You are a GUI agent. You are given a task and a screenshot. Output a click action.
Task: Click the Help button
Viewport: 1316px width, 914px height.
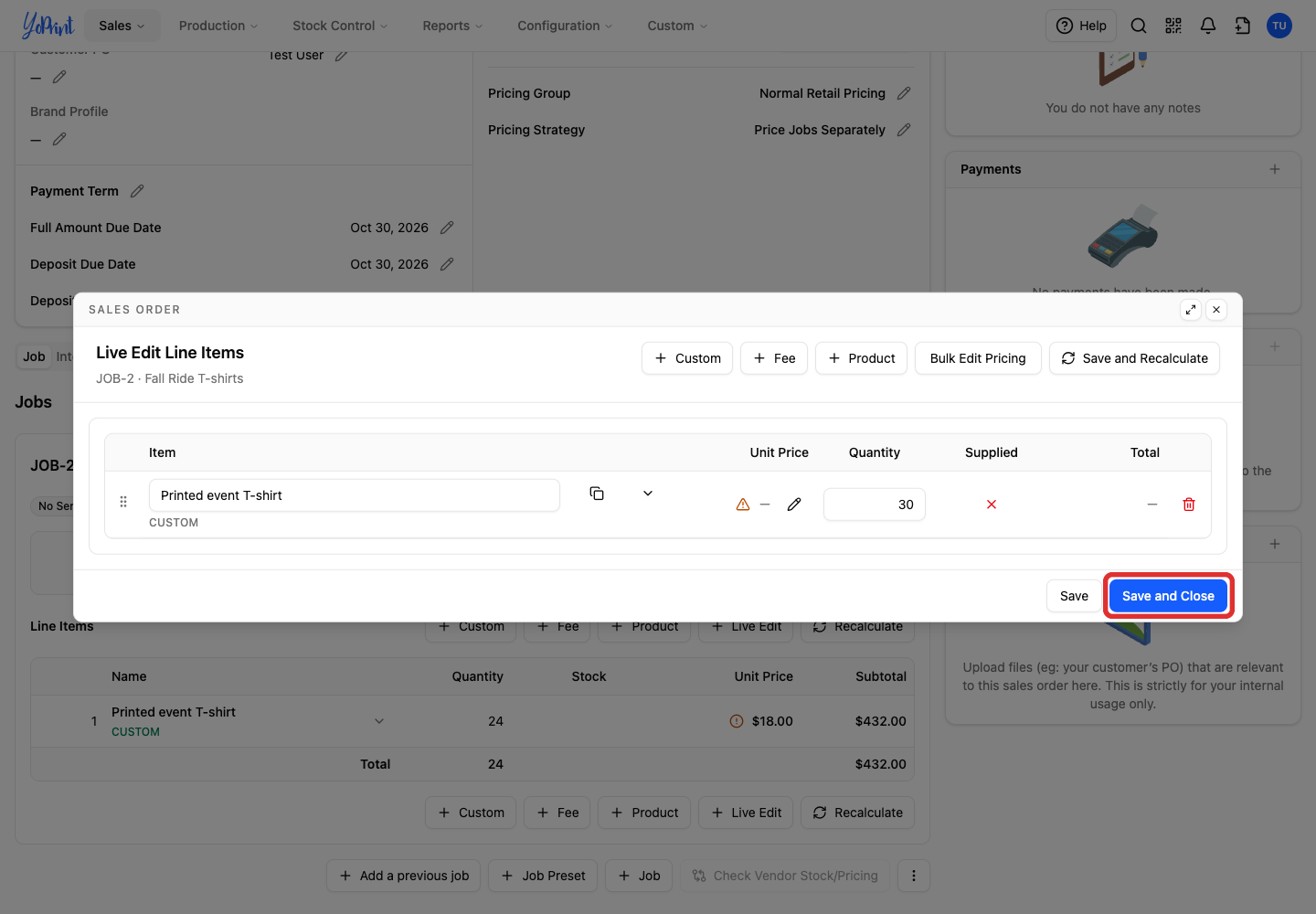1081,26
